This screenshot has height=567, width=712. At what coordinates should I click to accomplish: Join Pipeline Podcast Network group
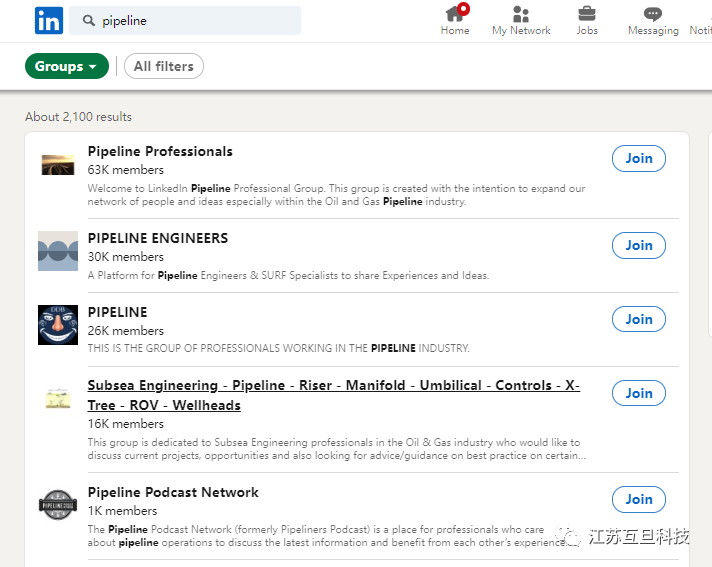pos(638,499)
